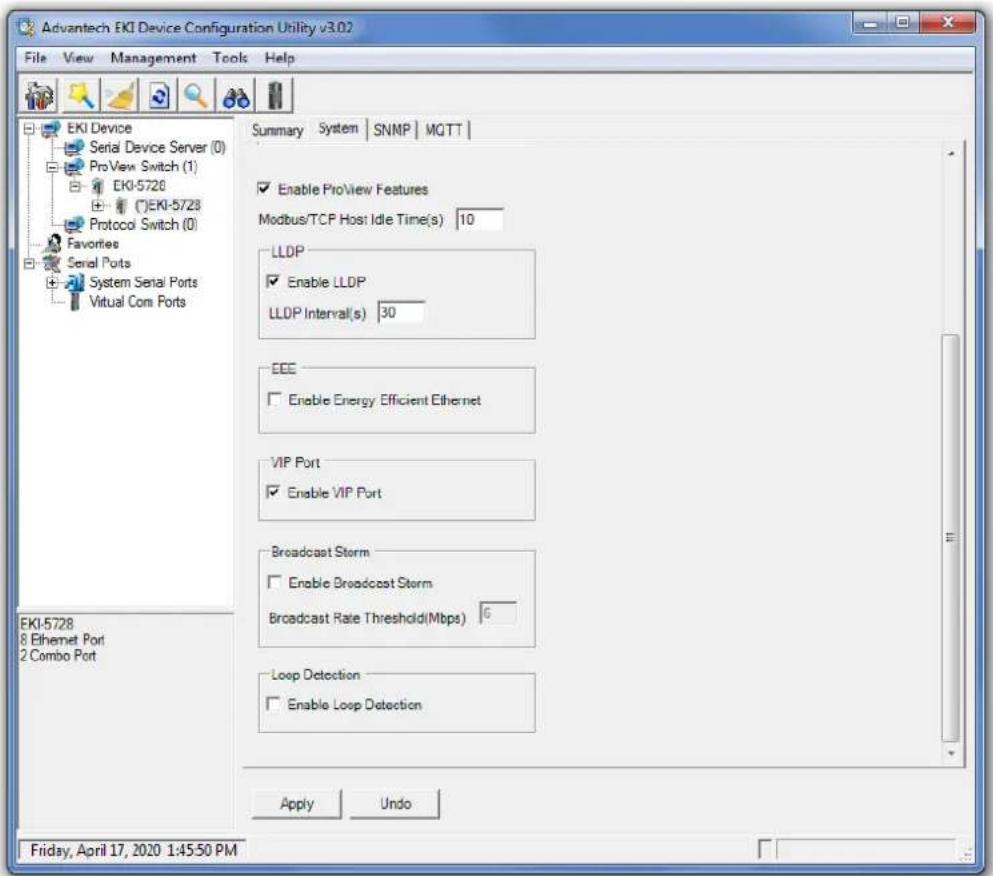Click the System Serial Ports icon
This screenshot has height=876, width=993.
(x=74, y=282)
